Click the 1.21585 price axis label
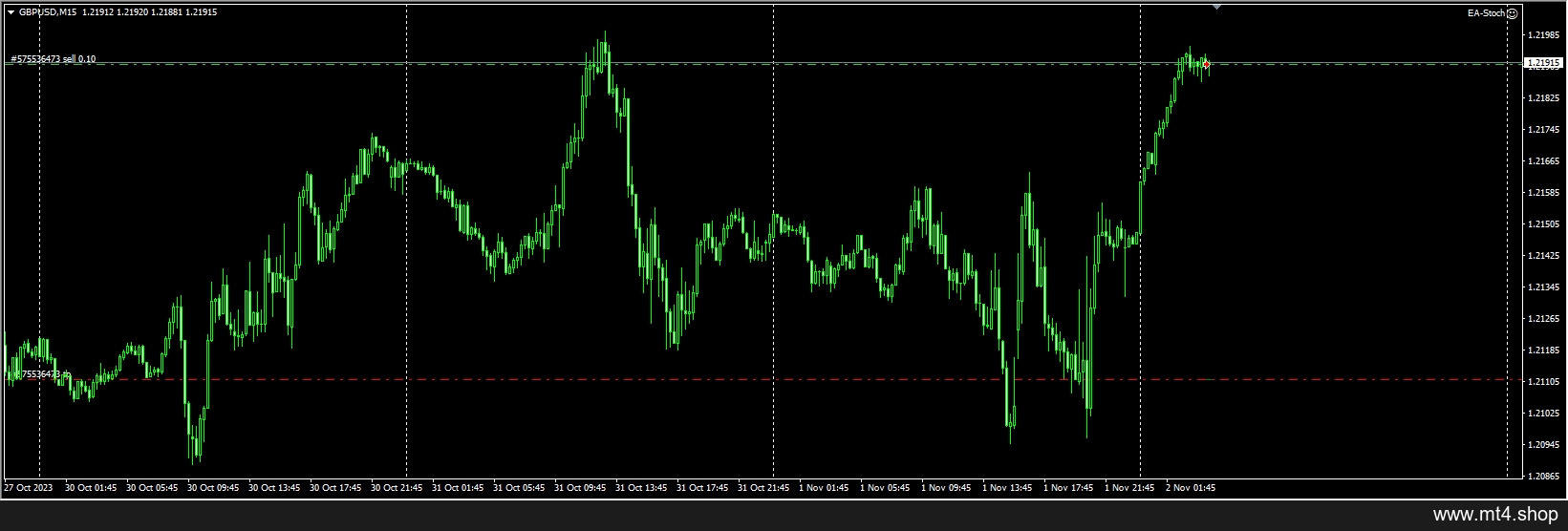Screen dimensions: 1568x531 [x=1543, y=193]
